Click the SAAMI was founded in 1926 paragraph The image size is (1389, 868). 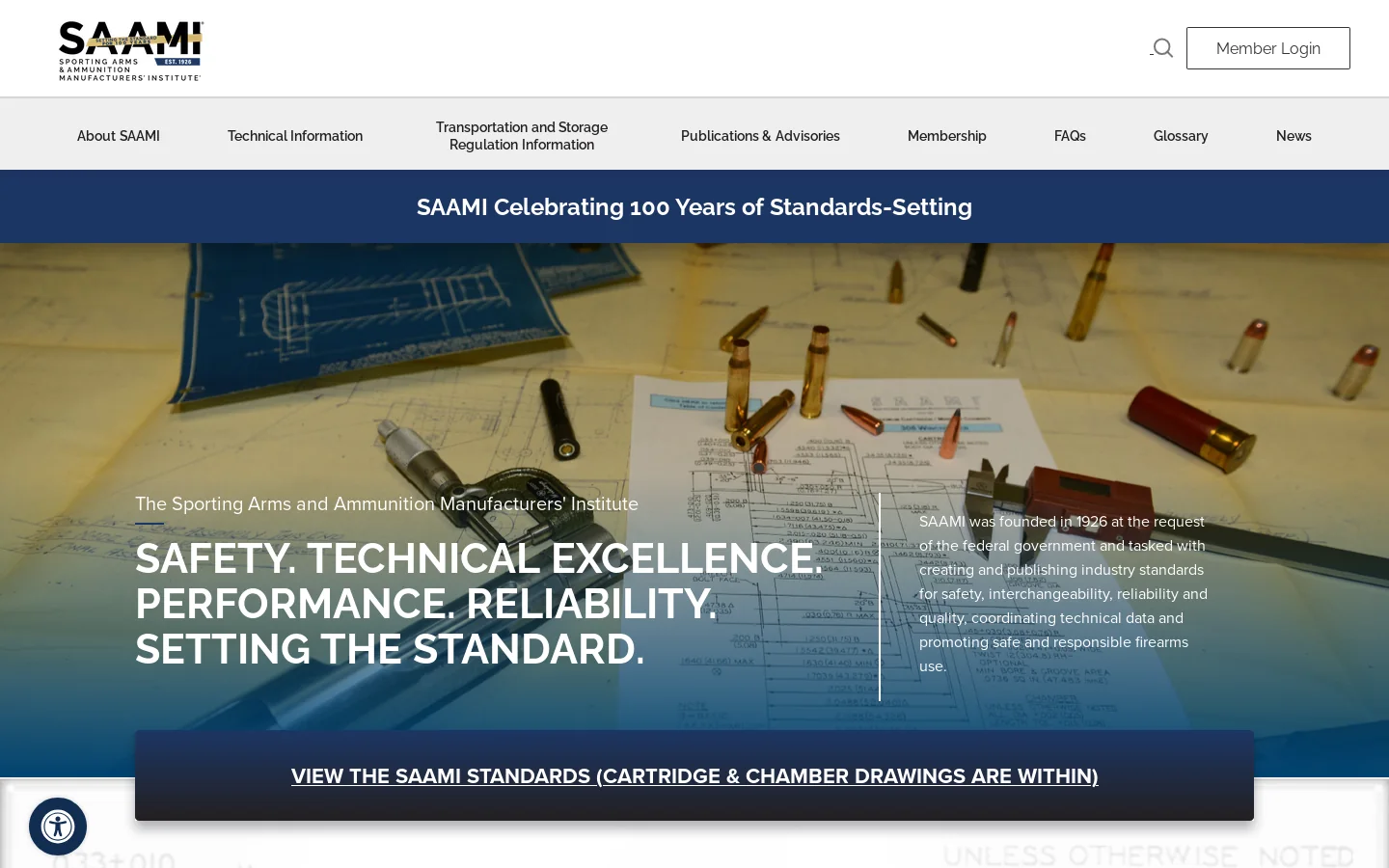pos(1064,594)
